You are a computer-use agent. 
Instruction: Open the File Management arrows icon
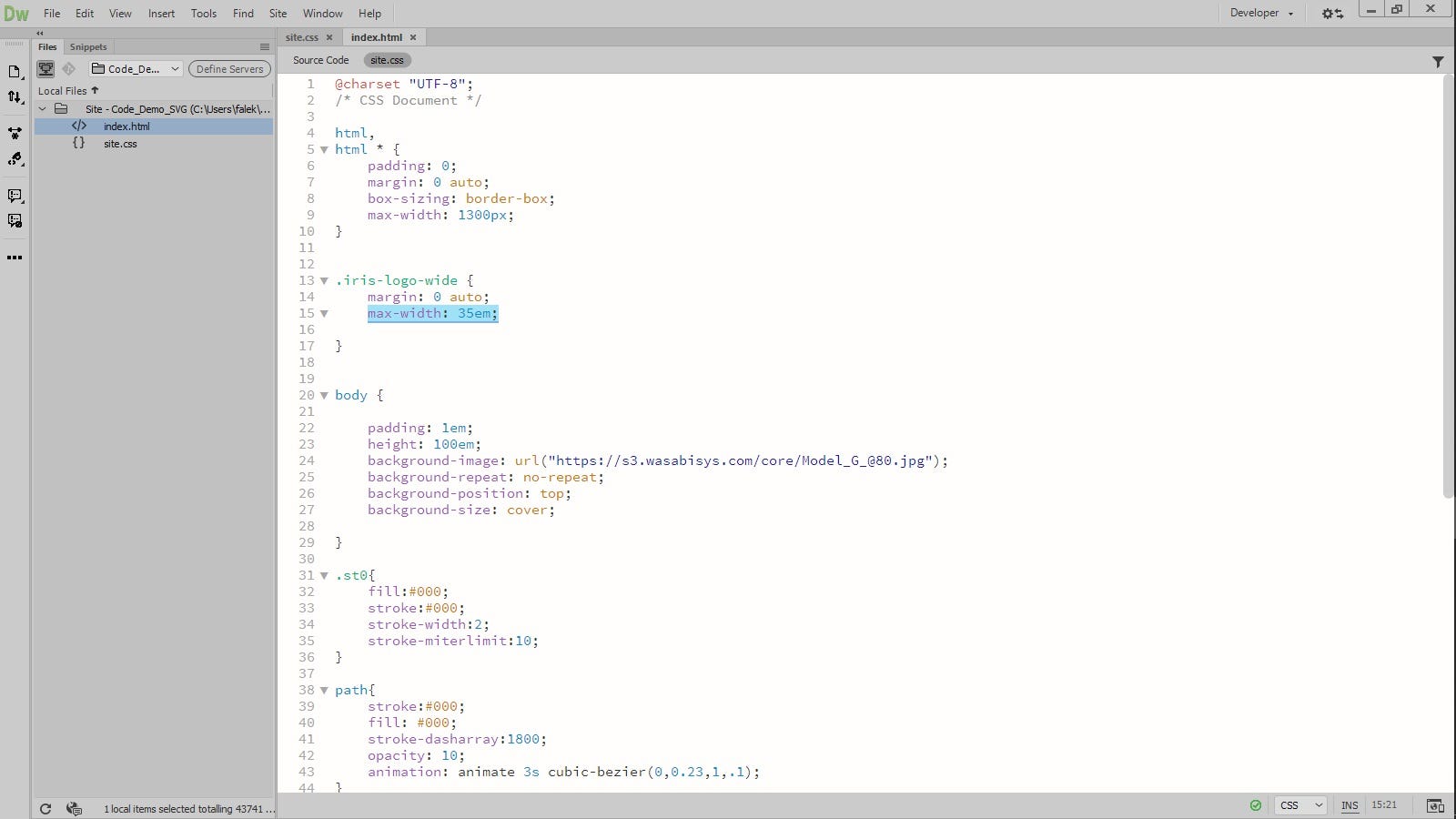(15, 97)
